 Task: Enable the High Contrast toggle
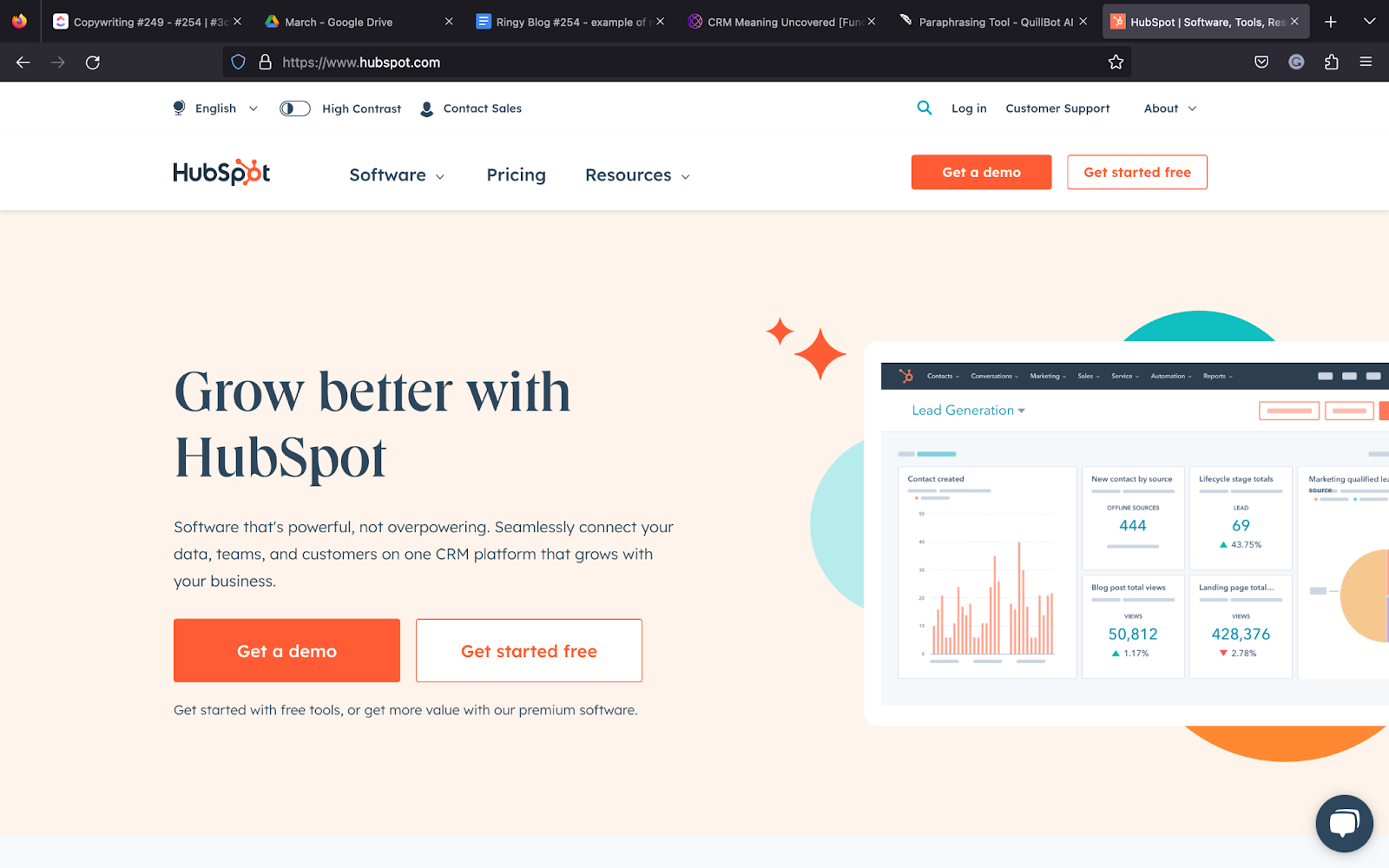[295, 108]
